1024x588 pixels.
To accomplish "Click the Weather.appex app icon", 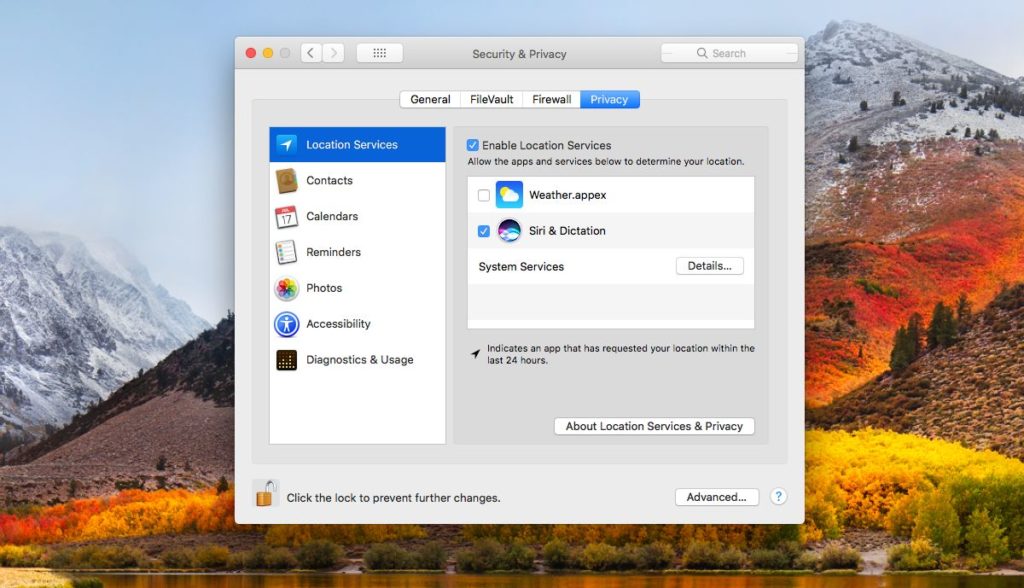I will tap(509, 194).
